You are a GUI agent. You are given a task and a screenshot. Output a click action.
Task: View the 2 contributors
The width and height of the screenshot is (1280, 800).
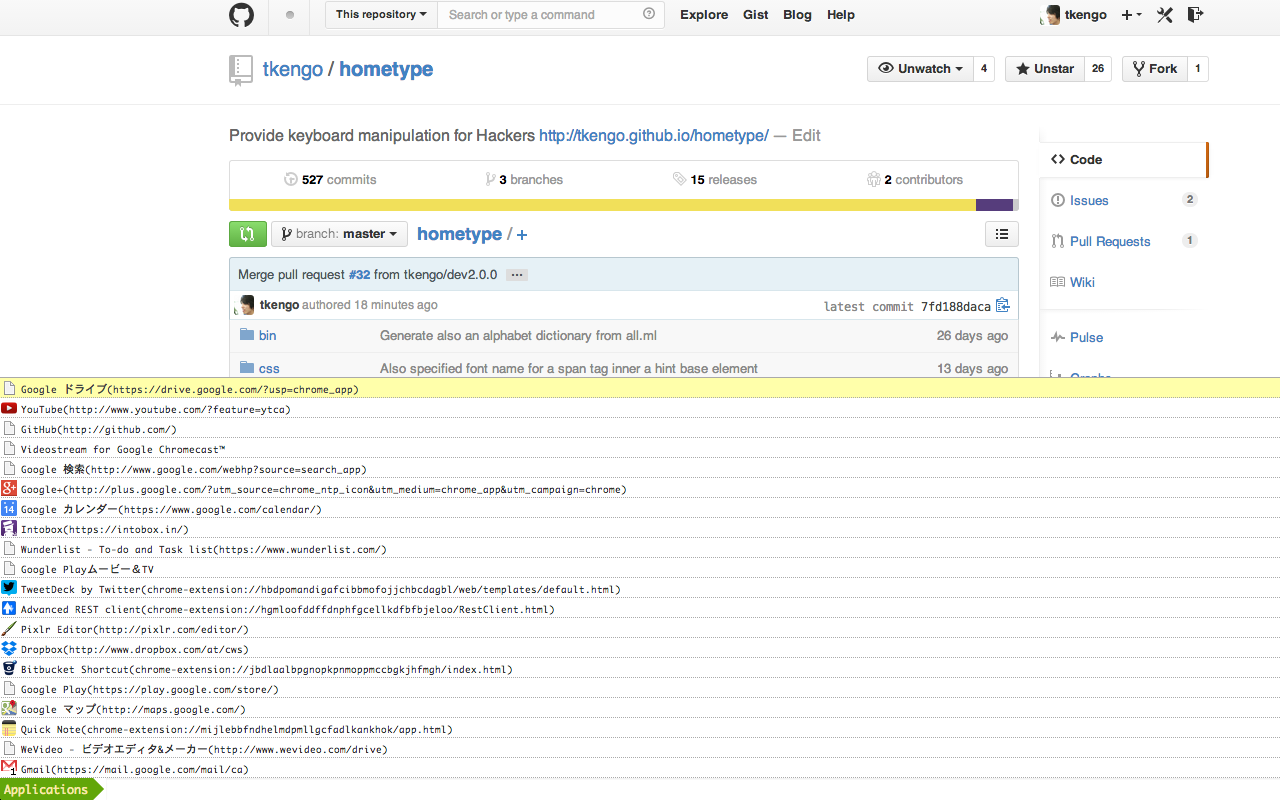click(x=915, y=179)
